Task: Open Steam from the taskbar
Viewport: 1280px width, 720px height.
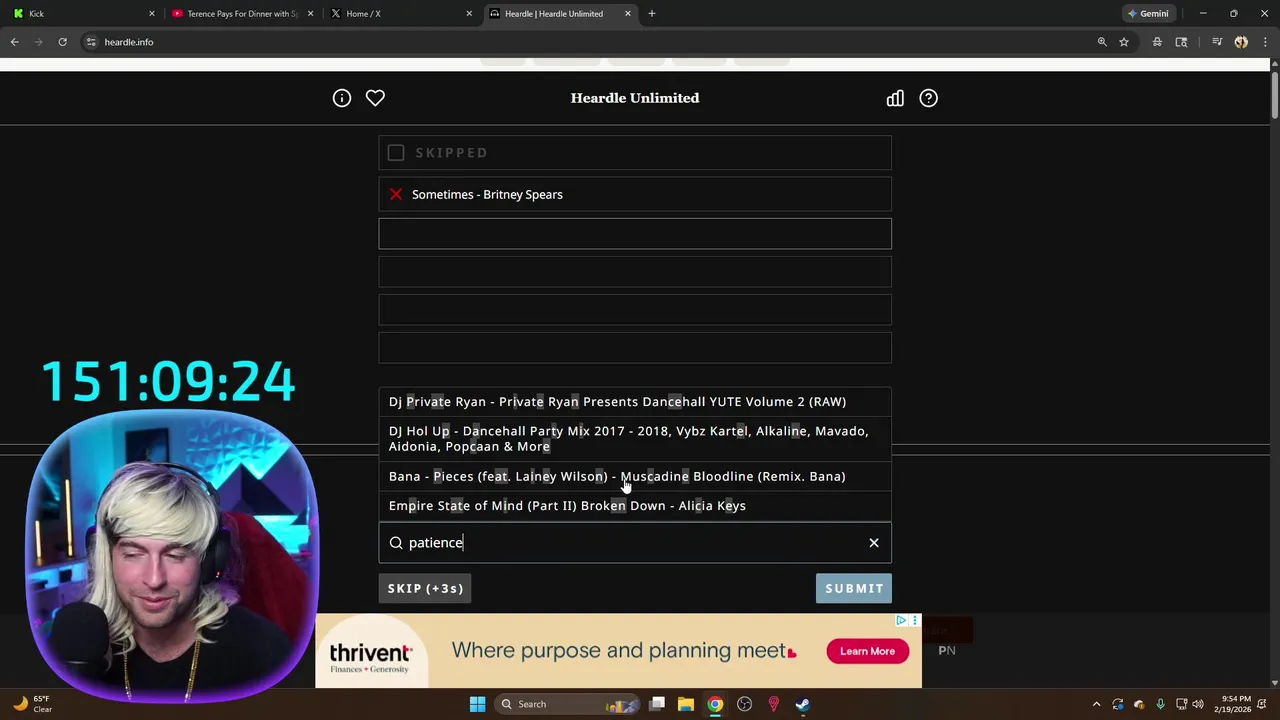Action: (x=802, y=704)
